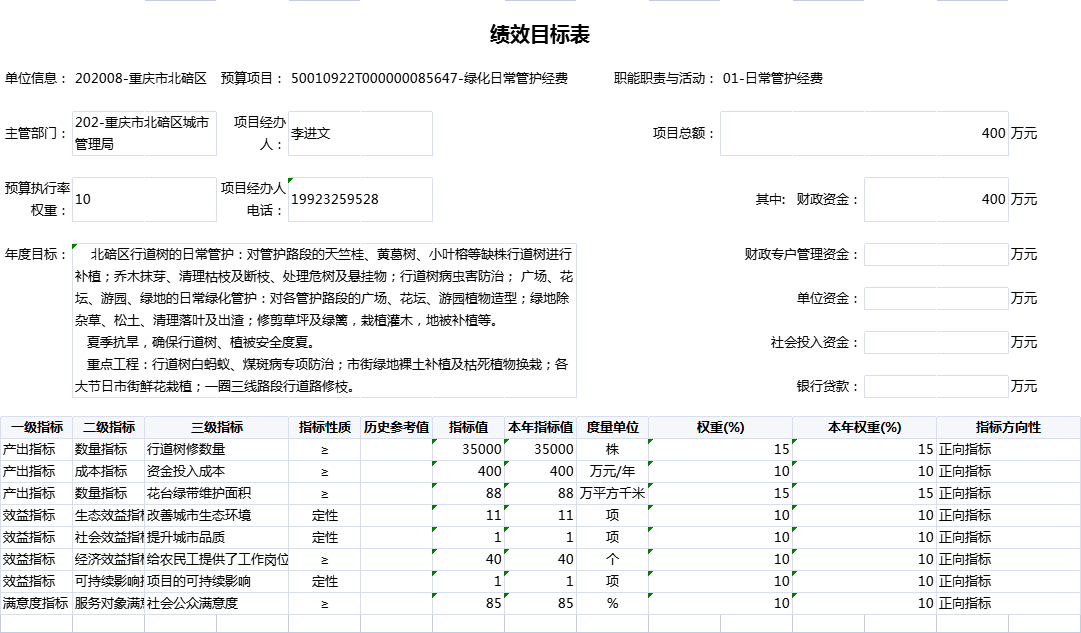Click 定性 in 提升城市品质 row
Image resolution: width=1081 pixels, height=633 pixels.
click(x=325, y=538)
